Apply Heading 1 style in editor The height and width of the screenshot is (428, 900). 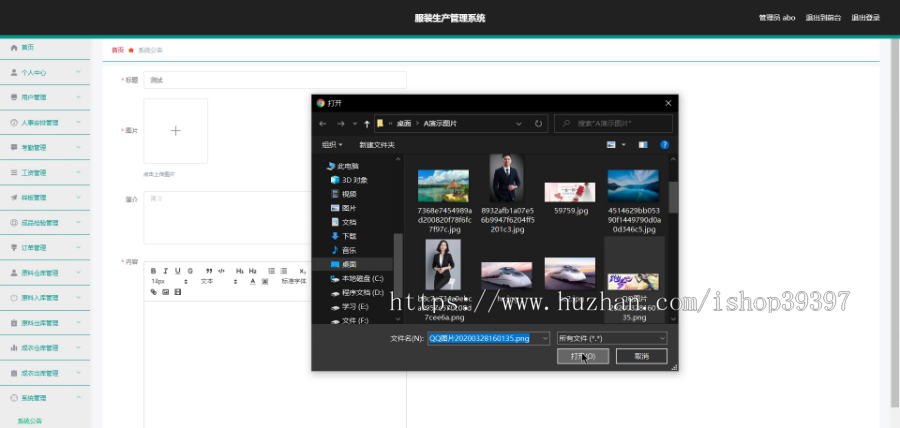click(x=240, y=271)
